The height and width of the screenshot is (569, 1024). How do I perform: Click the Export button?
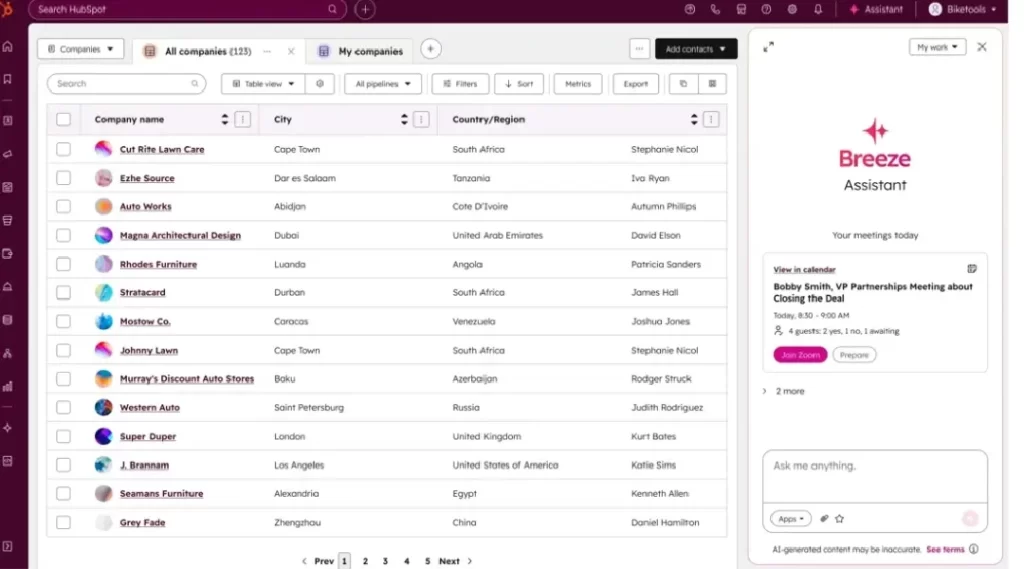click(635, 84)
